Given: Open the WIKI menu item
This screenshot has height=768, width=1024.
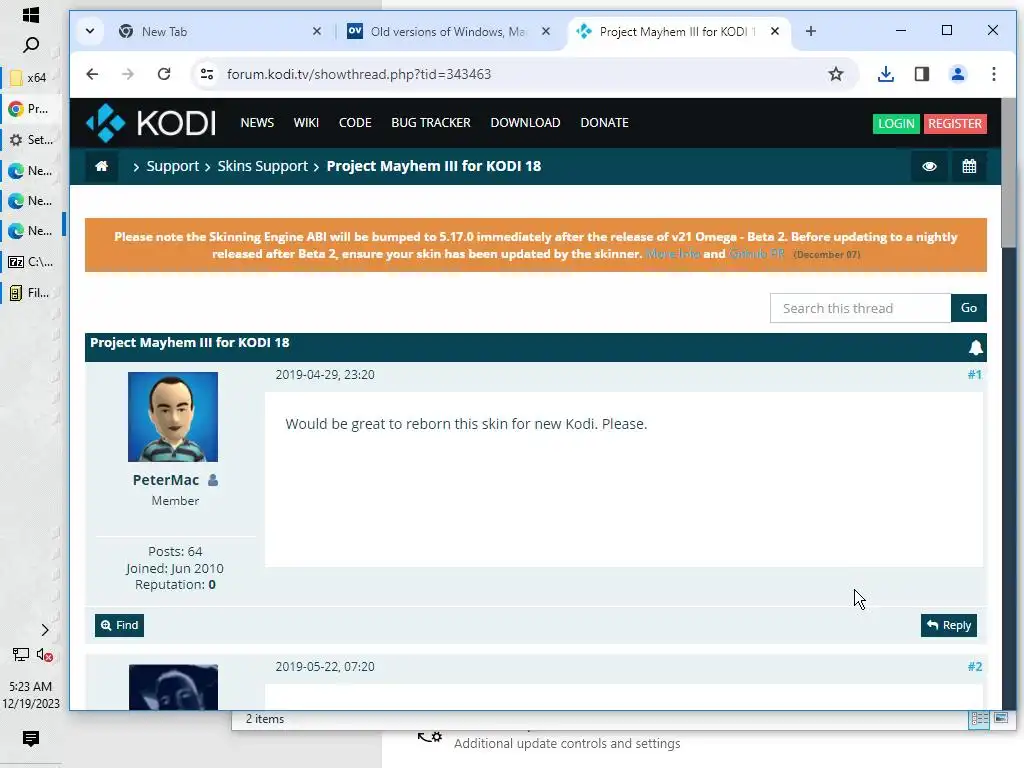Looking at the screenshot, I should pyautogui.click(x=306, y=123).
